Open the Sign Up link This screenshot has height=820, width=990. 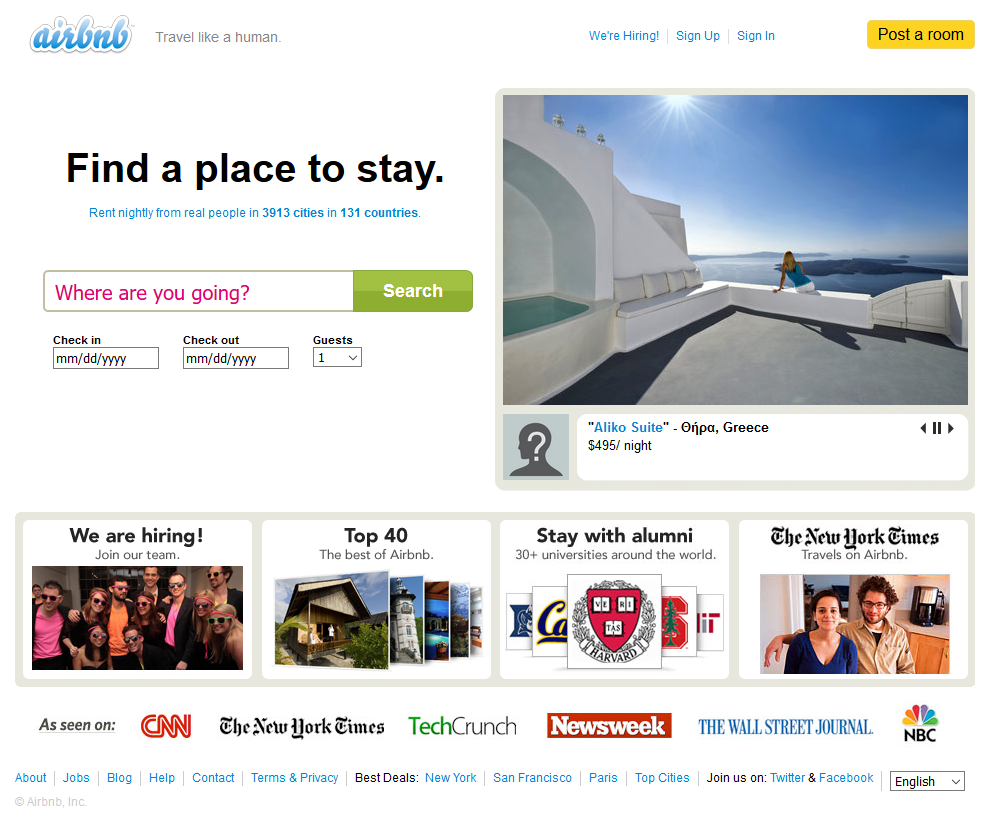click(x=697, y=36)
